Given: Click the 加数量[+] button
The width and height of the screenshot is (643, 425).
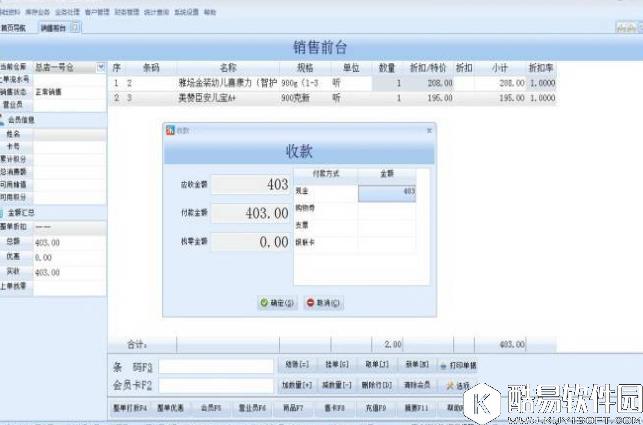Looking at the screenshot, I should point(297,385).
